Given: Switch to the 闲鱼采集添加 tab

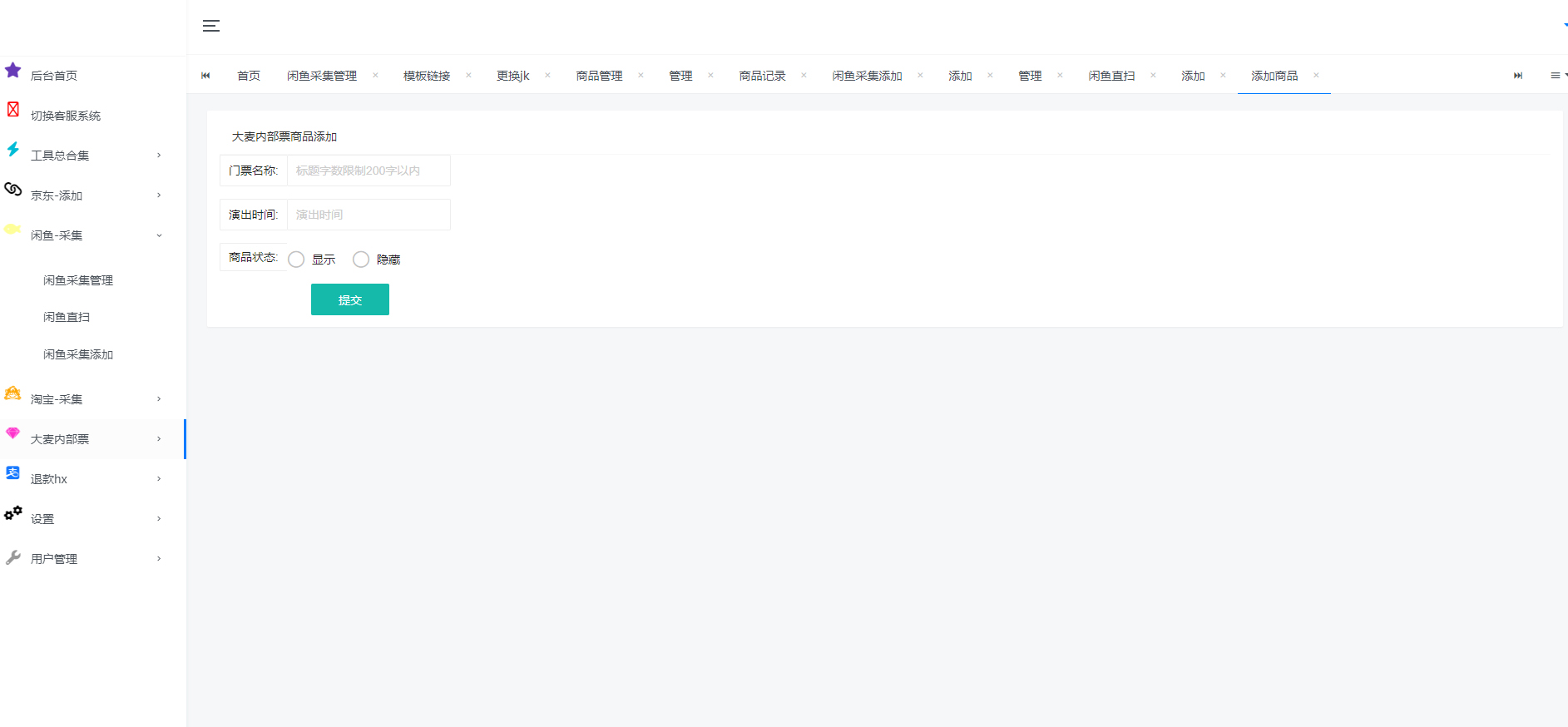Looking at the screenshot, I should coord(868,76).
